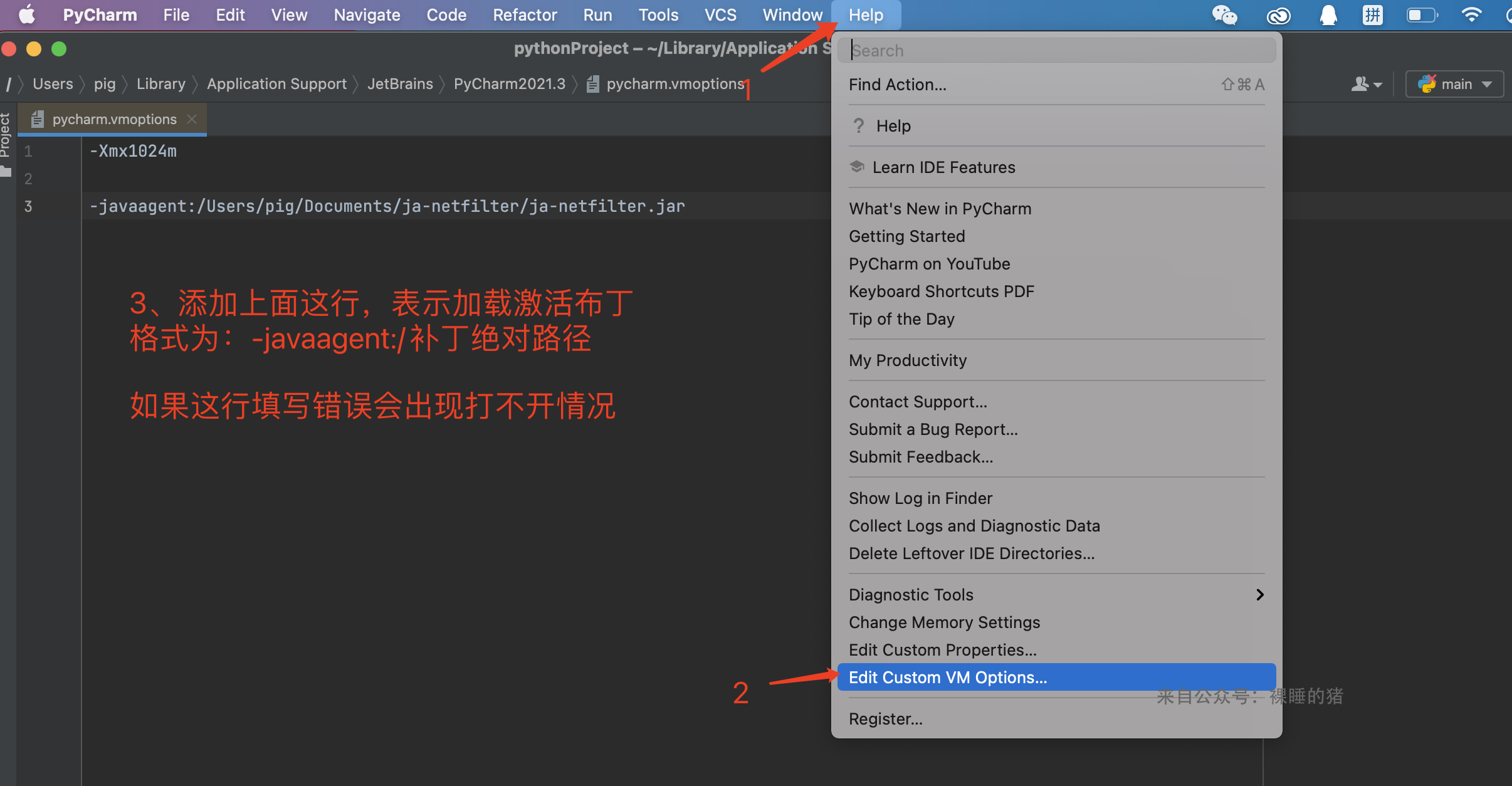Select What's New in PyCharm
1512x786 pixels.
(x=938, y=208)
